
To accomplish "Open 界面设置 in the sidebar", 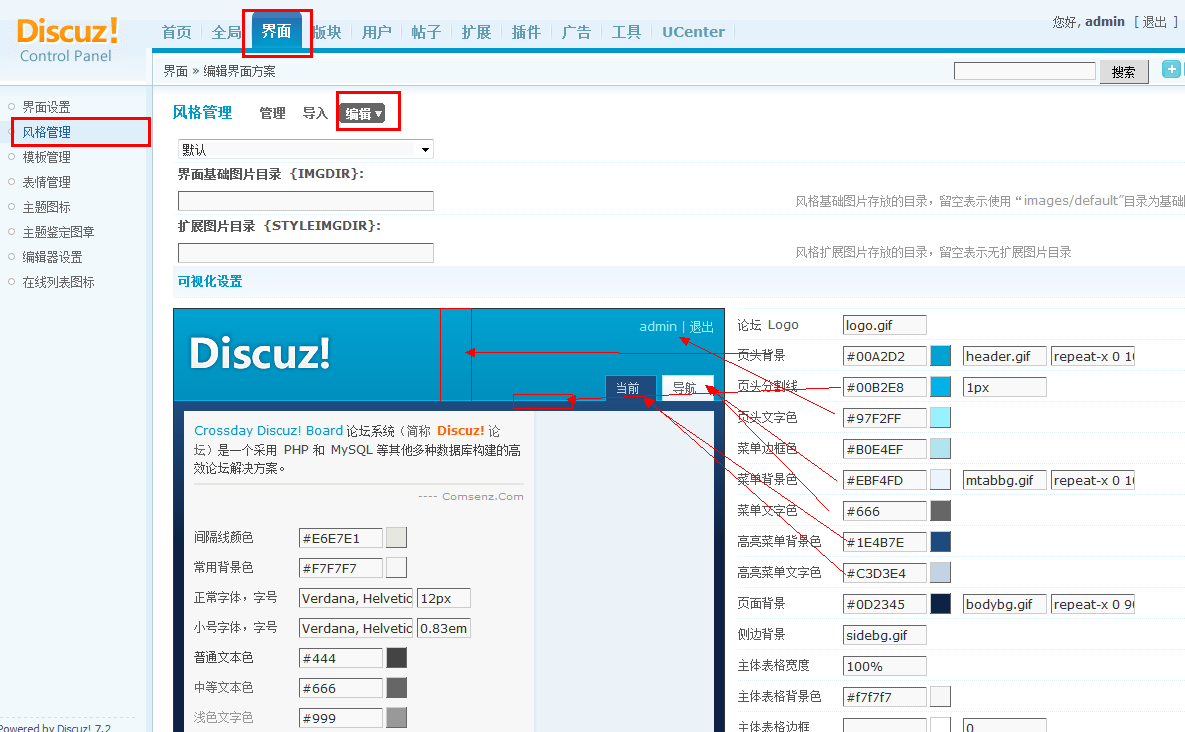I will click(46, 107).
